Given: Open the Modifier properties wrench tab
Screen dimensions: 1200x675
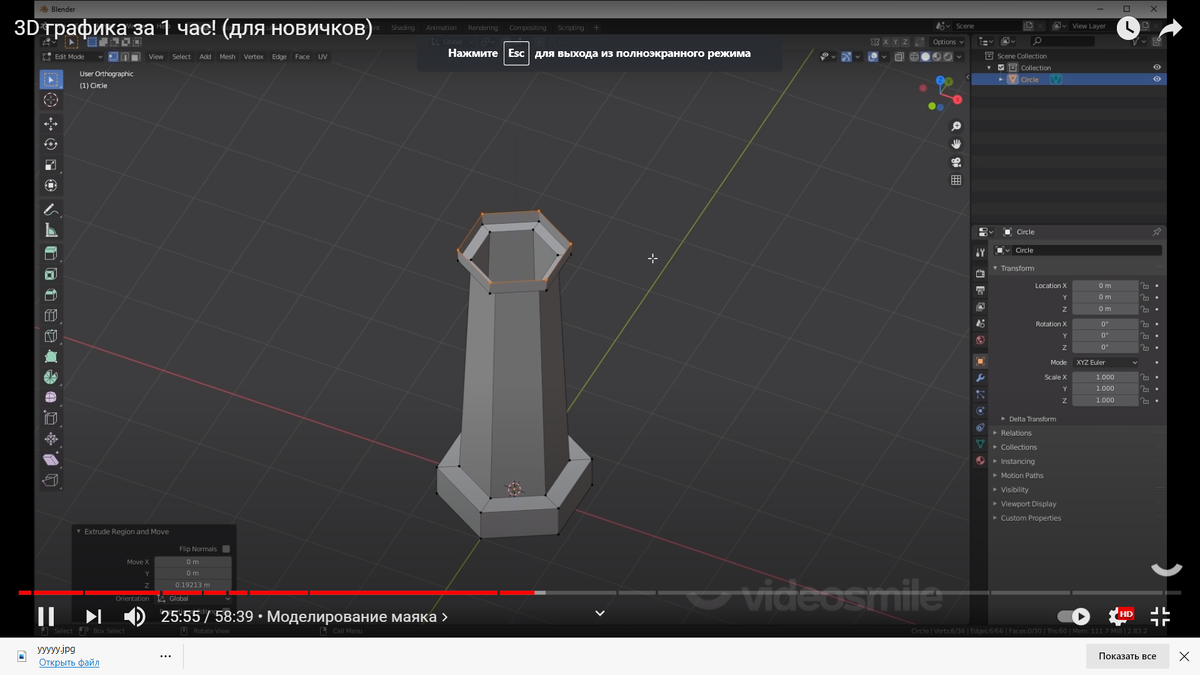Looking at the screenshot, I should pos(980,378).
